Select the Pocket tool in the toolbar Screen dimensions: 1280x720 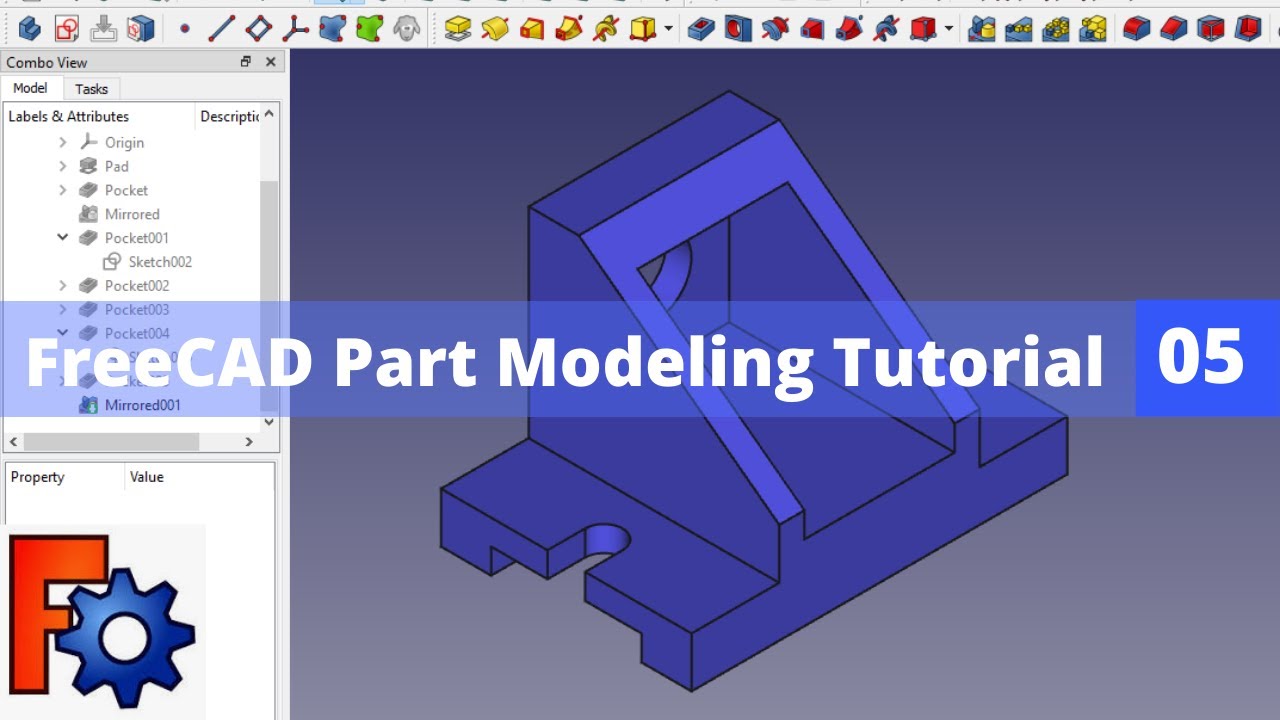coord(701,28)
